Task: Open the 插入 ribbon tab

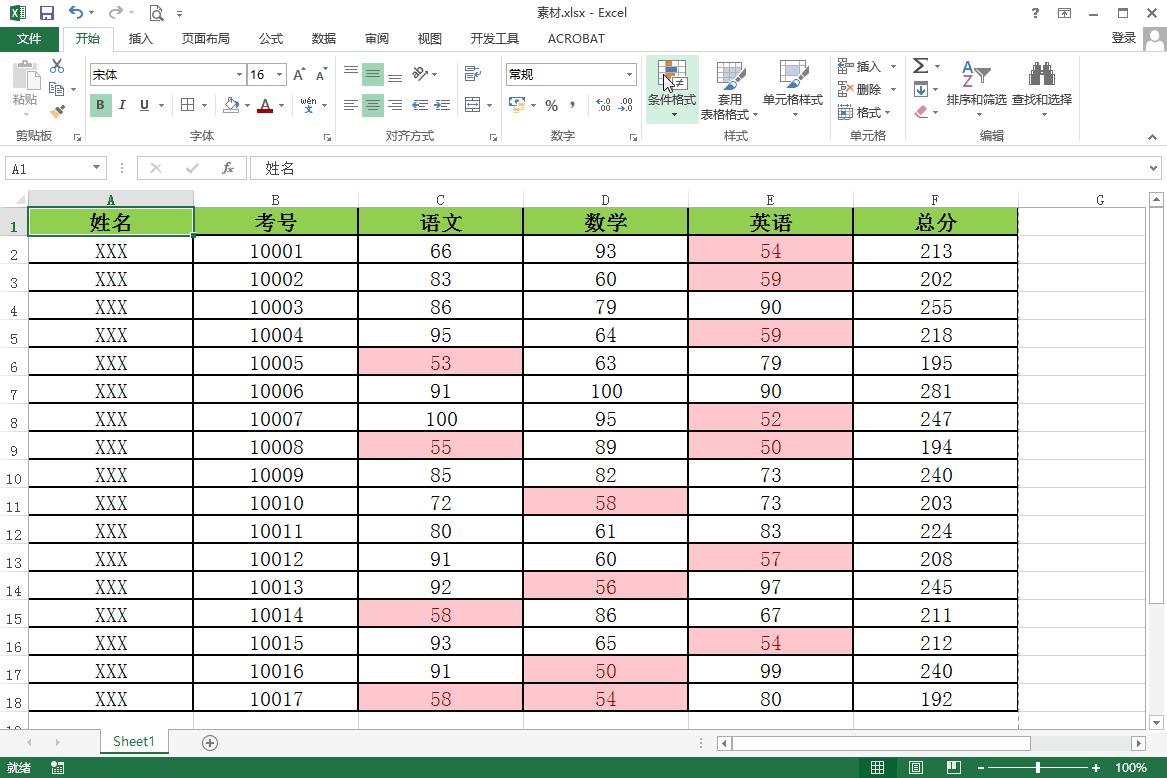Action: [140, 39]
